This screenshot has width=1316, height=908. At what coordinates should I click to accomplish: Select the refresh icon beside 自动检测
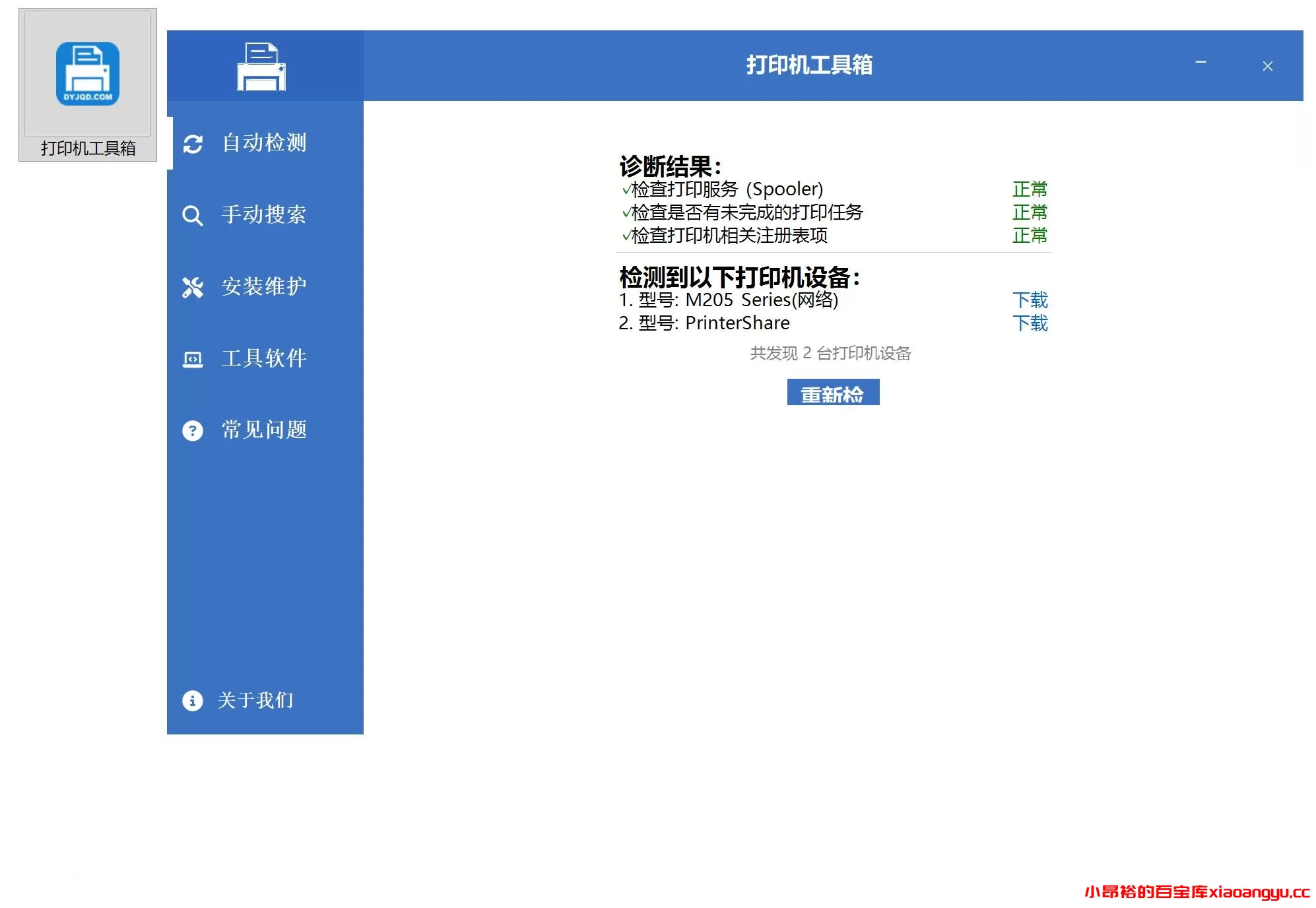click(192, 143)
